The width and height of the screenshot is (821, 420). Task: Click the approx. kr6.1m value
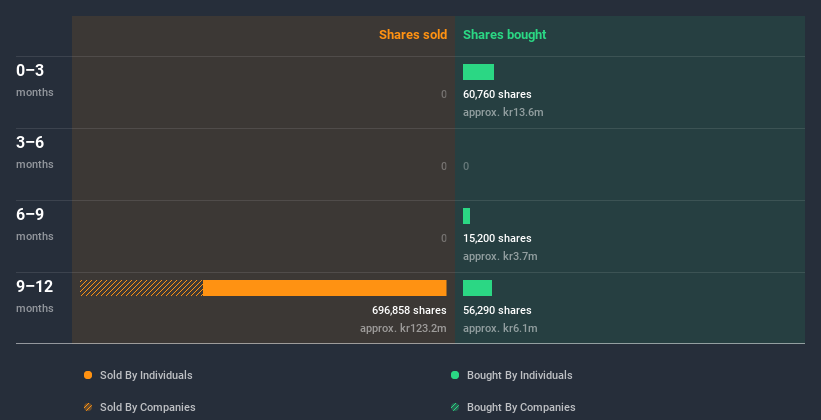point(500,329)
